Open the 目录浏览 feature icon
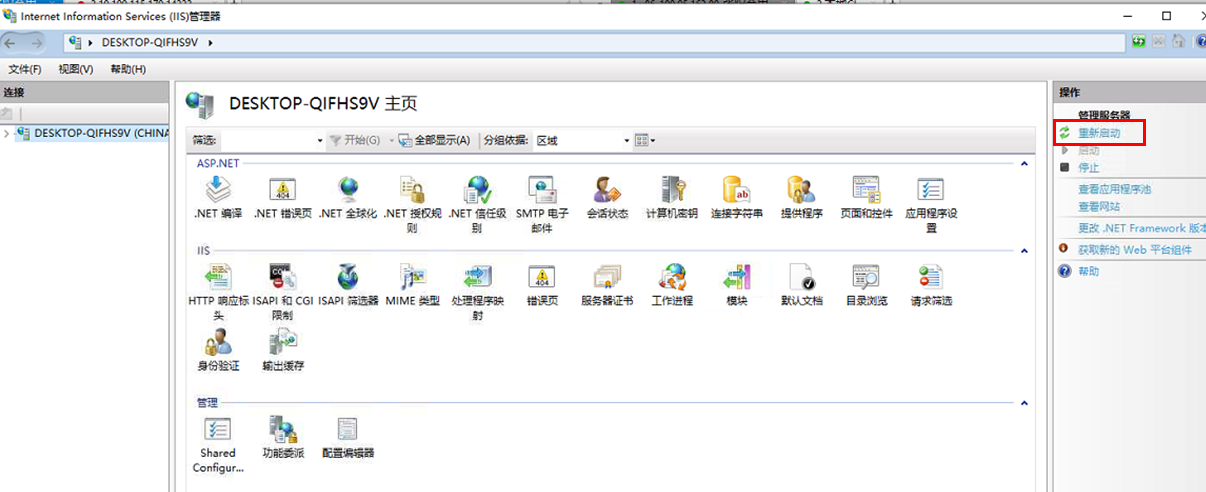The image size is (1206, 492). point(866,277)
